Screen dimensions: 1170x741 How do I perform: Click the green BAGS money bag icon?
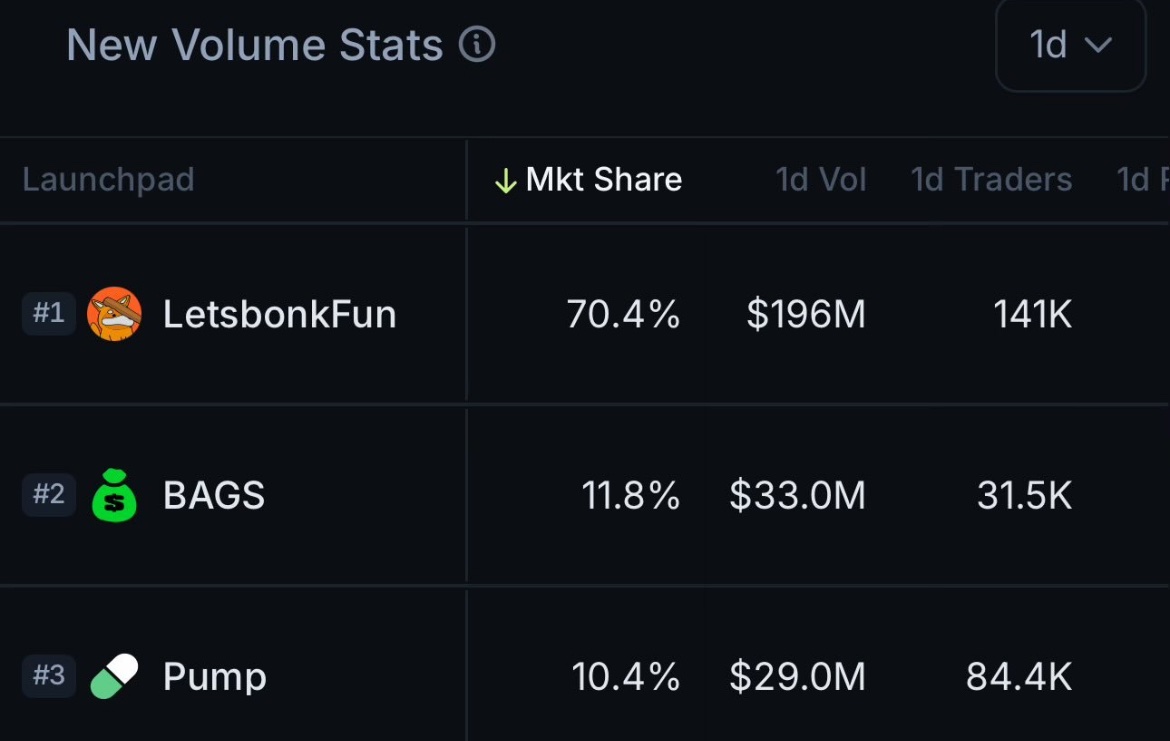[114, 495]
